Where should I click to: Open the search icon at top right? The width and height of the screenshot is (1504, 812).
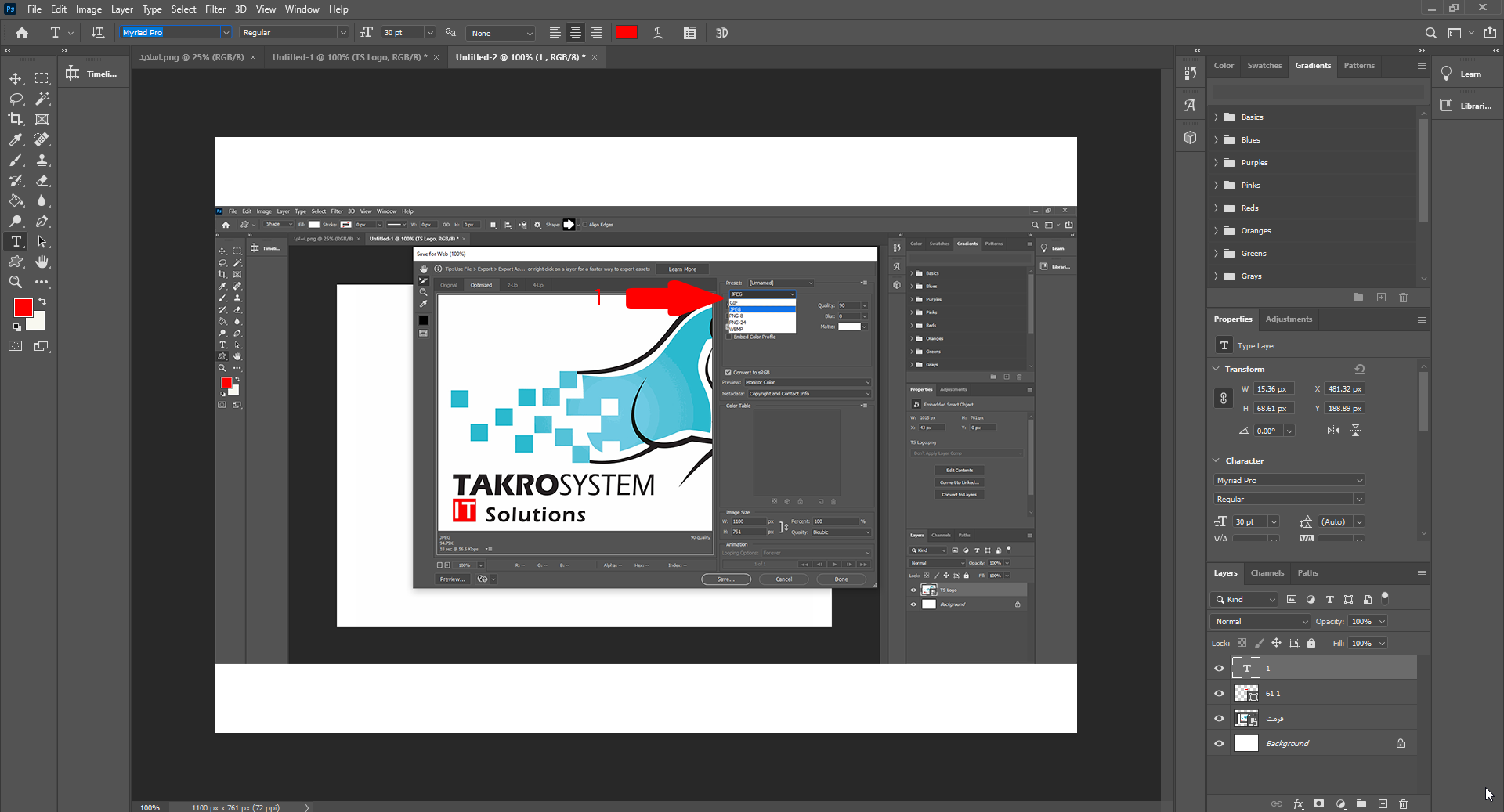[1430, 33]
